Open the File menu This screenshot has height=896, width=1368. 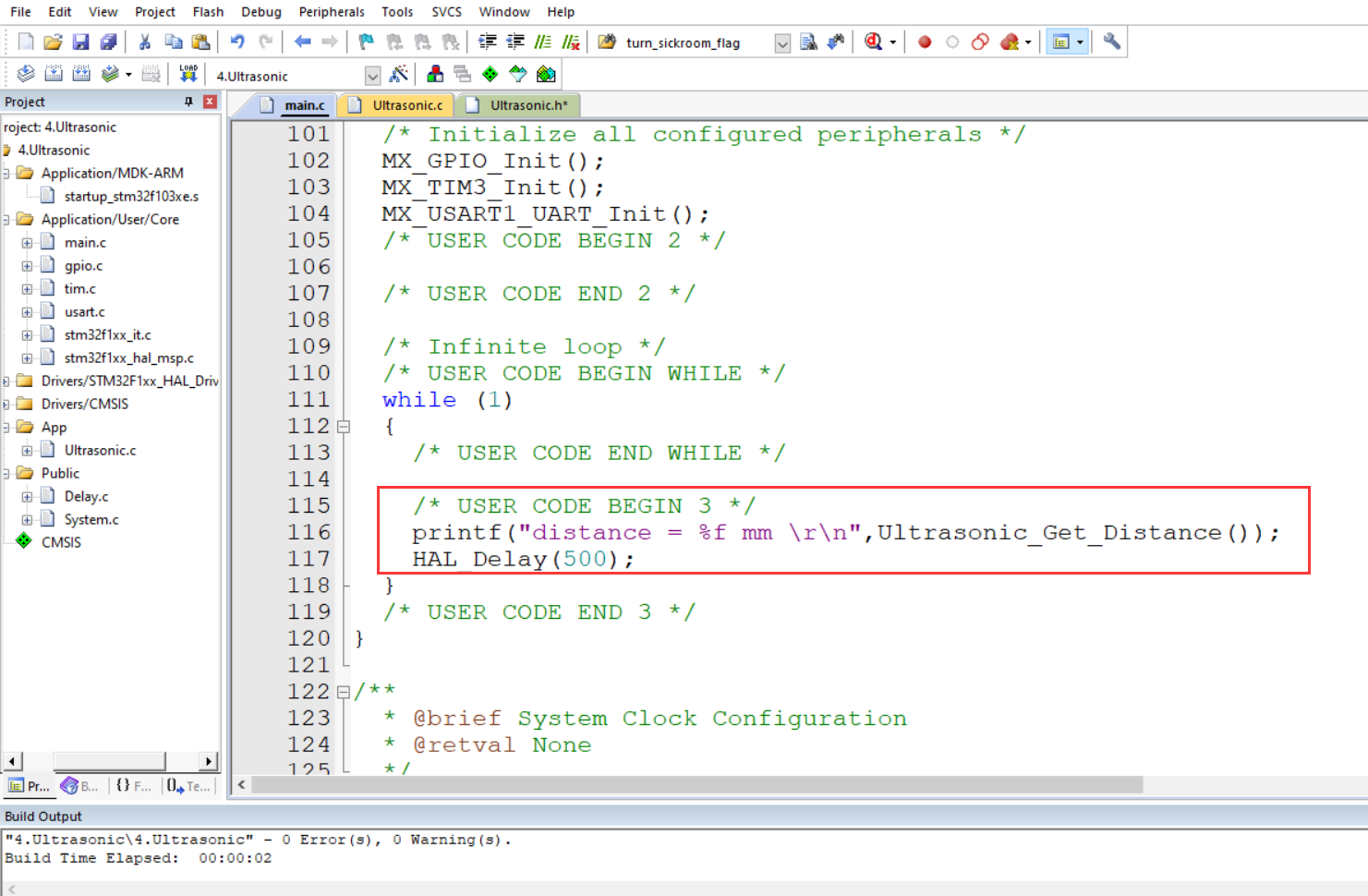20,12
